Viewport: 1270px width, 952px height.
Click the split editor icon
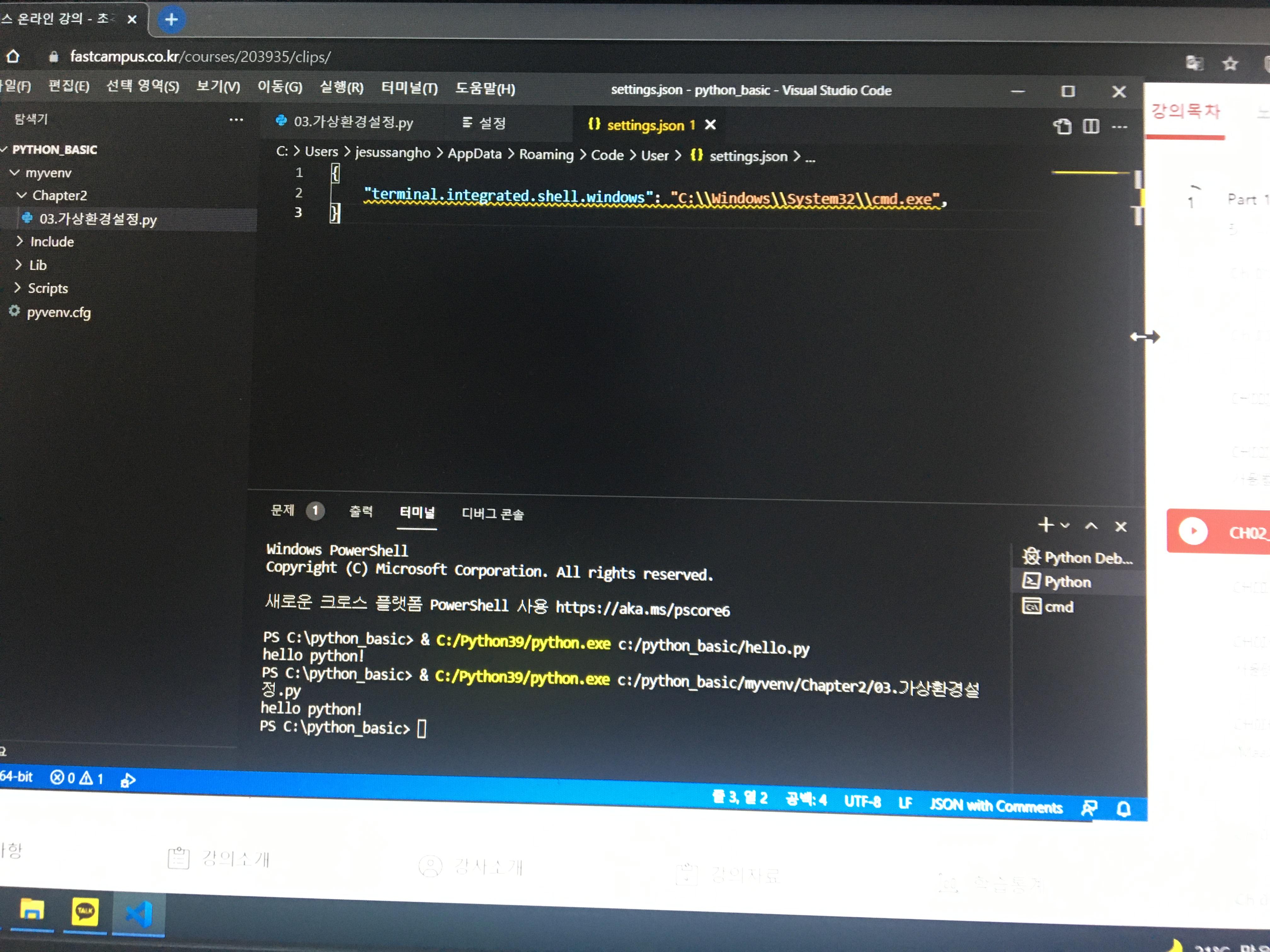coord(1091,126)
